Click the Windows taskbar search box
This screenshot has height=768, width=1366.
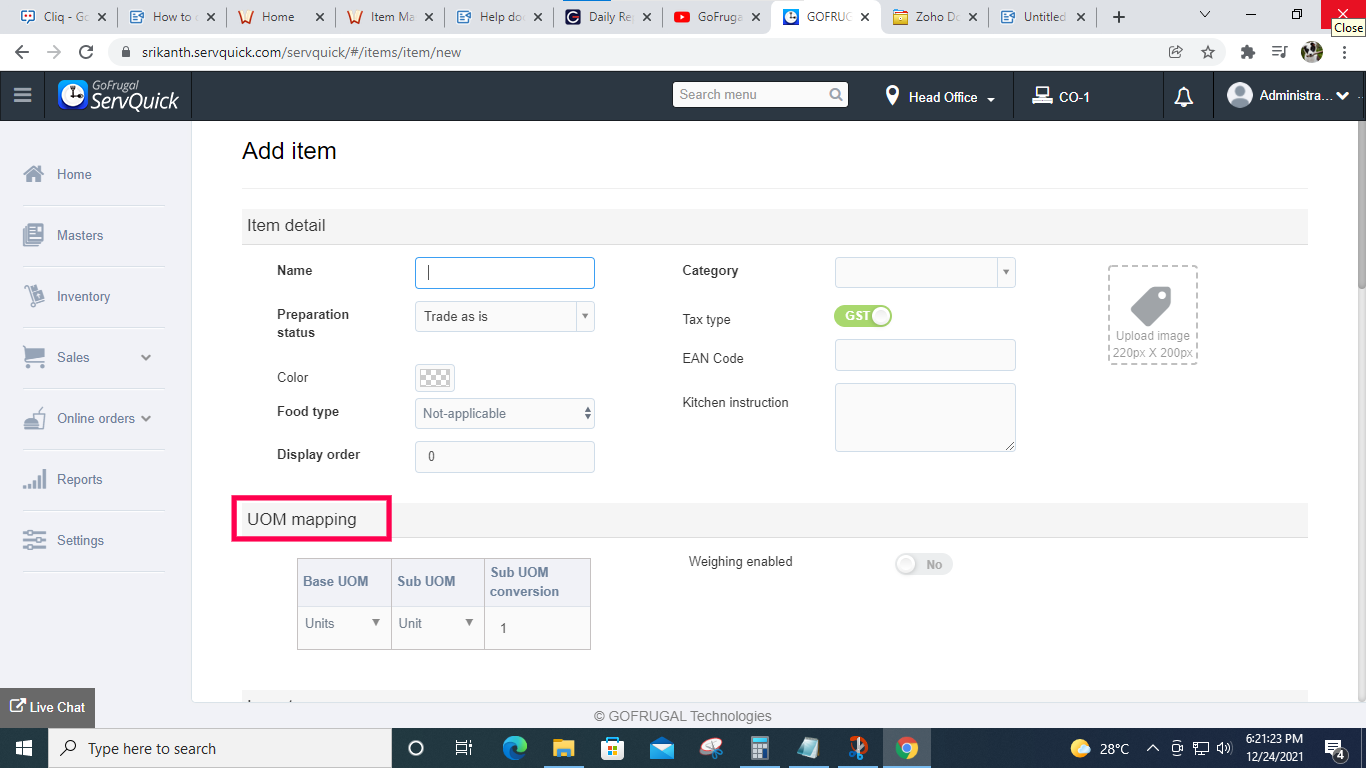219,748
